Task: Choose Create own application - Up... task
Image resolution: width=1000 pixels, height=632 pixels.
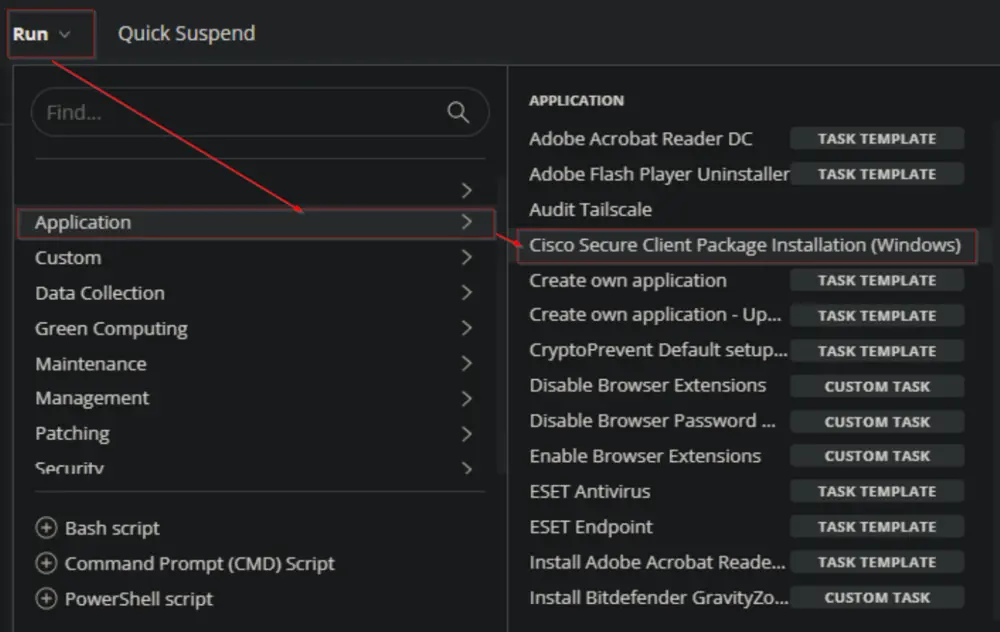Action: (655, 315)
